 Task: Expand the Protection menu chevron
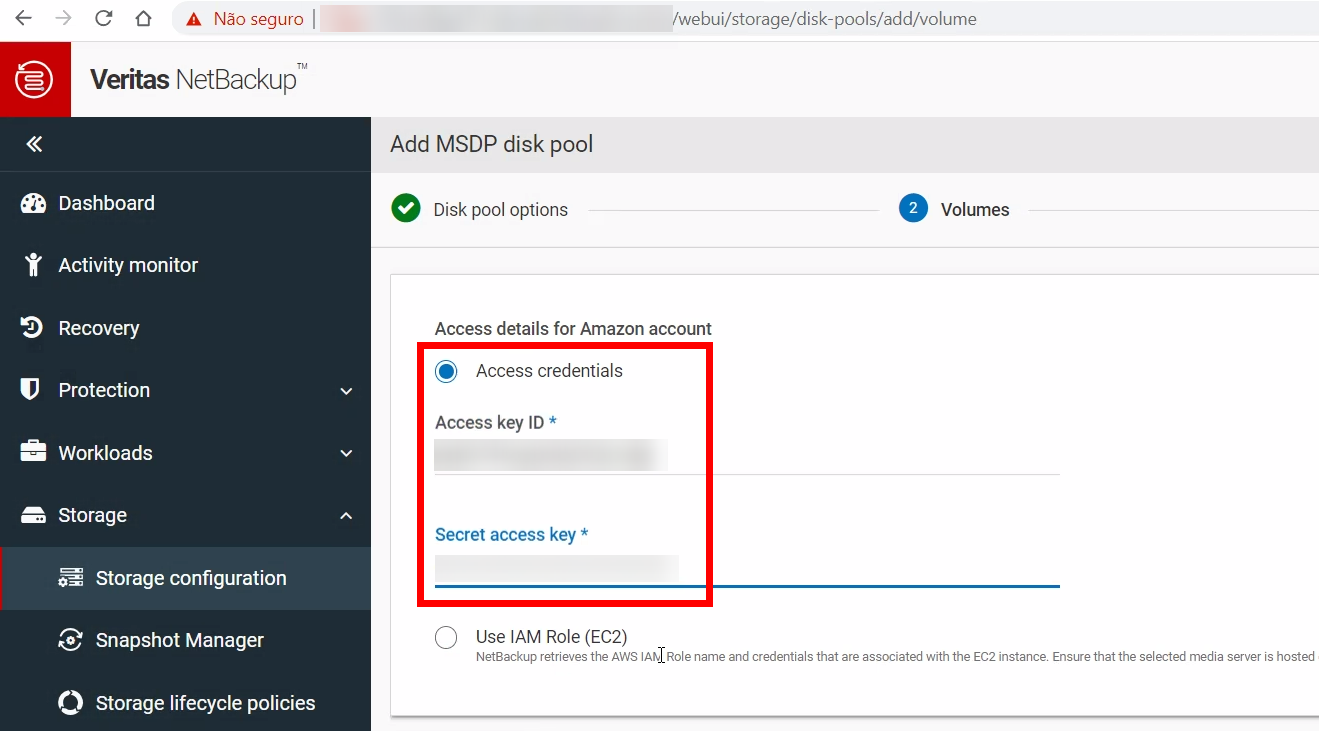346,391
